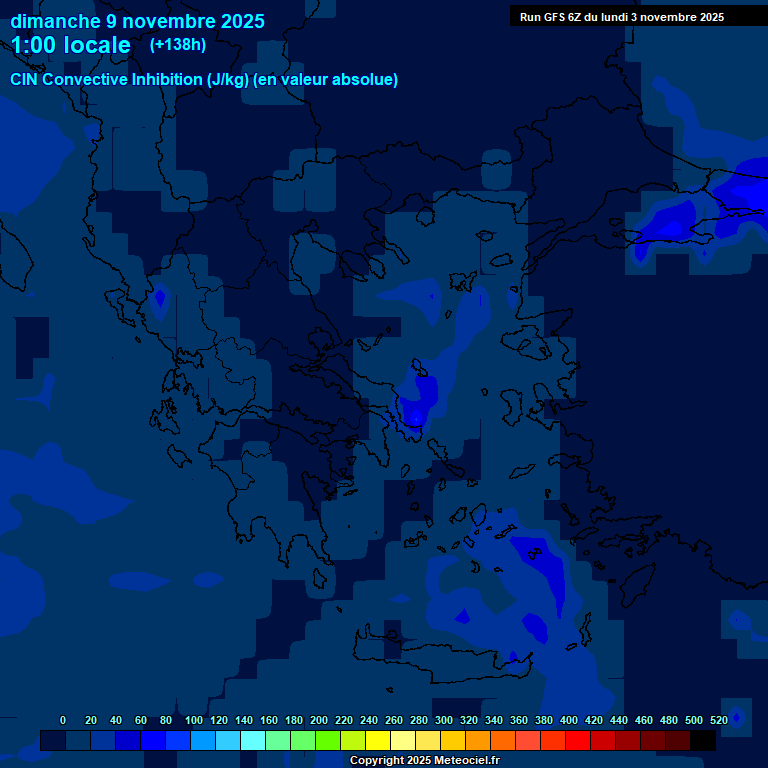Click the 'CIN Convective Inhibition' parameter title
Image resolution: width=768 pixels, height=768 pixels.
(204, 80)
